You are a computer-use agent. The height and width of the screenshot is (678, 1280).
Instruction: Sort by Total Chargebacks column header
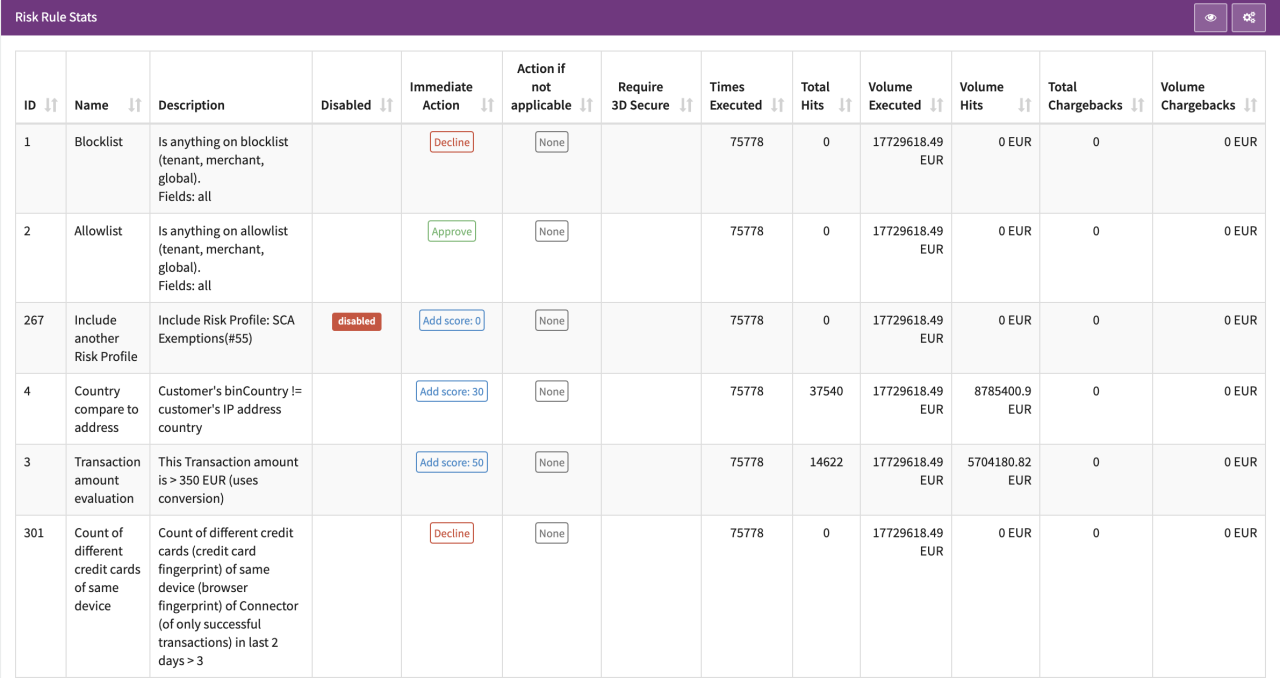click(x=1085, y=96)
